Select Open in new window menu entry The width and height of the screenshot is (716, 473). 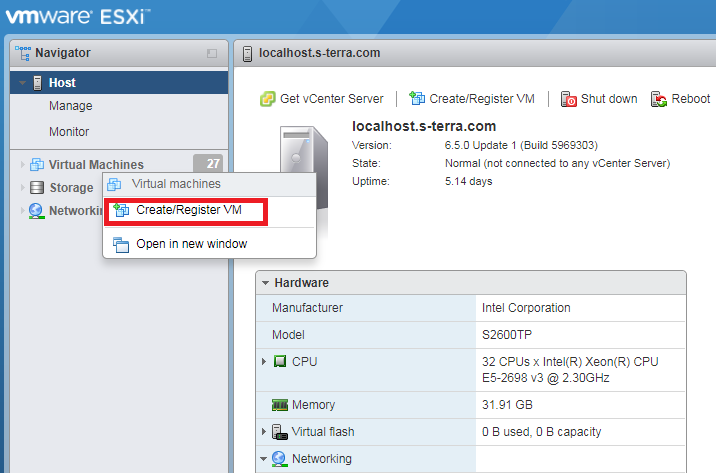[191, 244]
